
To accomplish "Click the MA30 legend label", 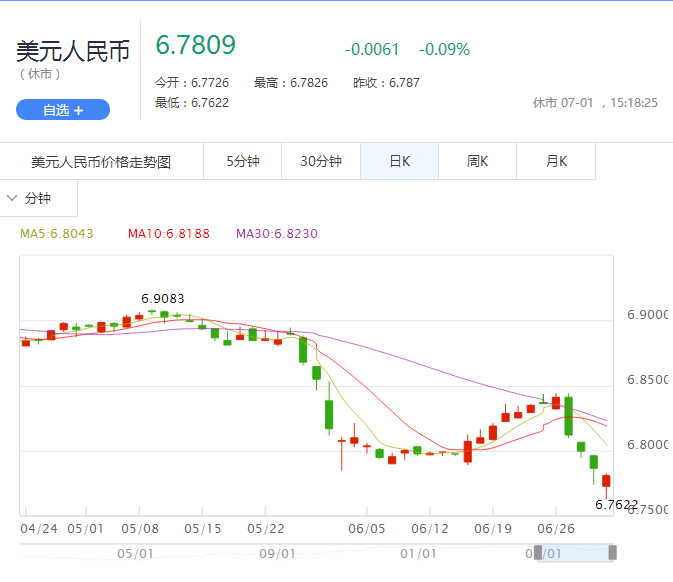I will (276, 233).
